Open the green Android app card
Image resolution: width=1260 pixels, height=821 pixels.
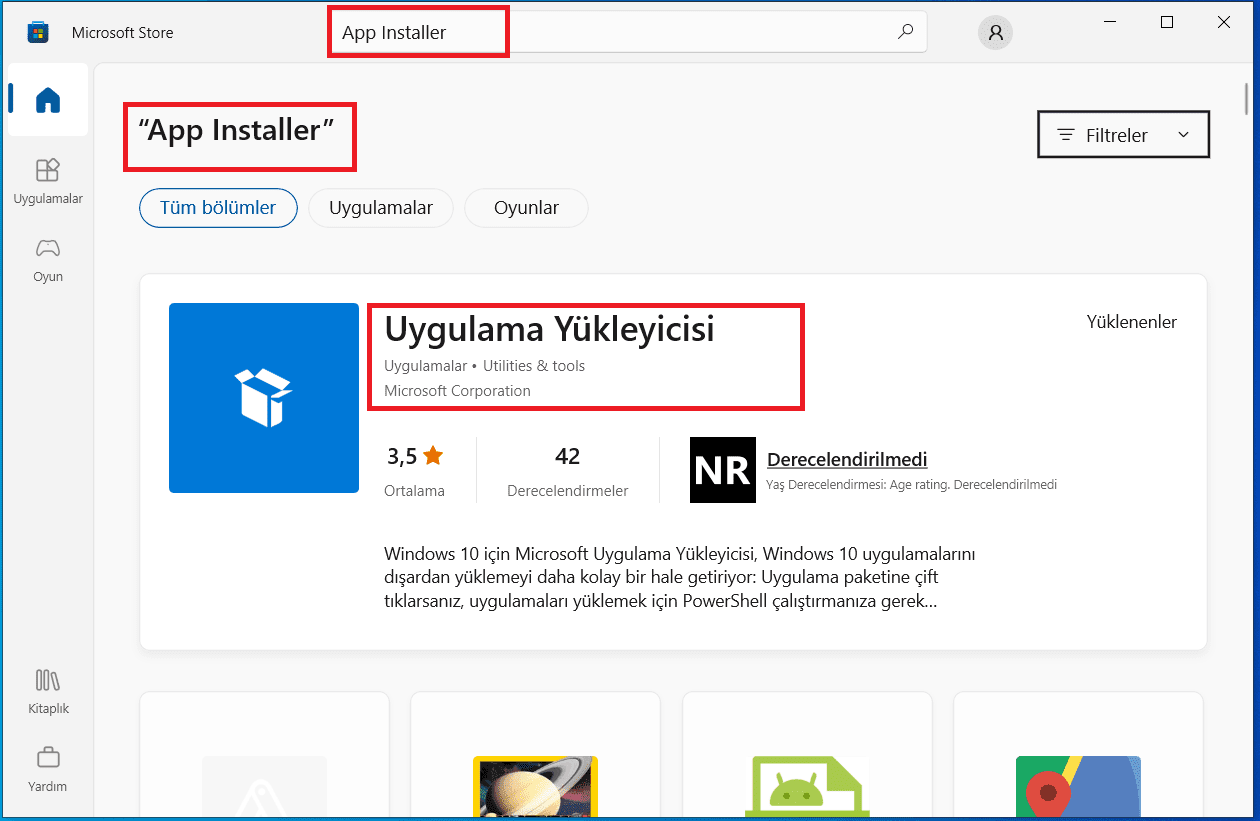pyautogui.click(x=807, y=755)
